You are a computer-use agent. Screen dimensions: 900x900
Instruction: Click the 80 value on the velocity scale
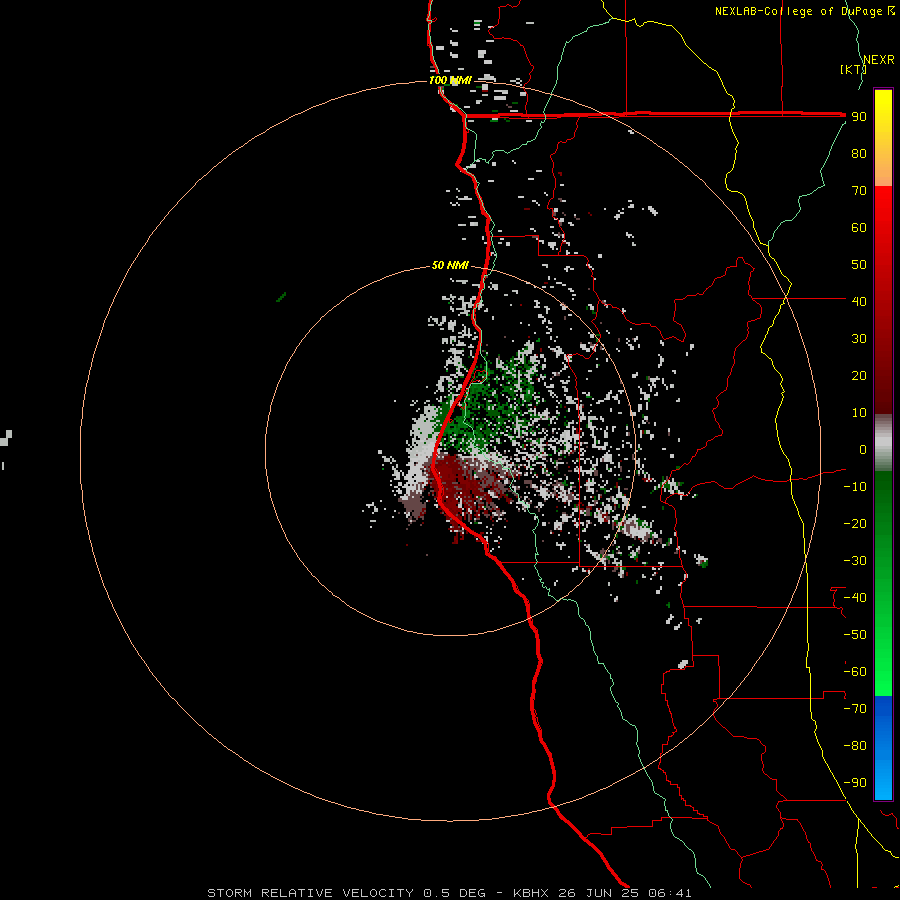[859, 154]
